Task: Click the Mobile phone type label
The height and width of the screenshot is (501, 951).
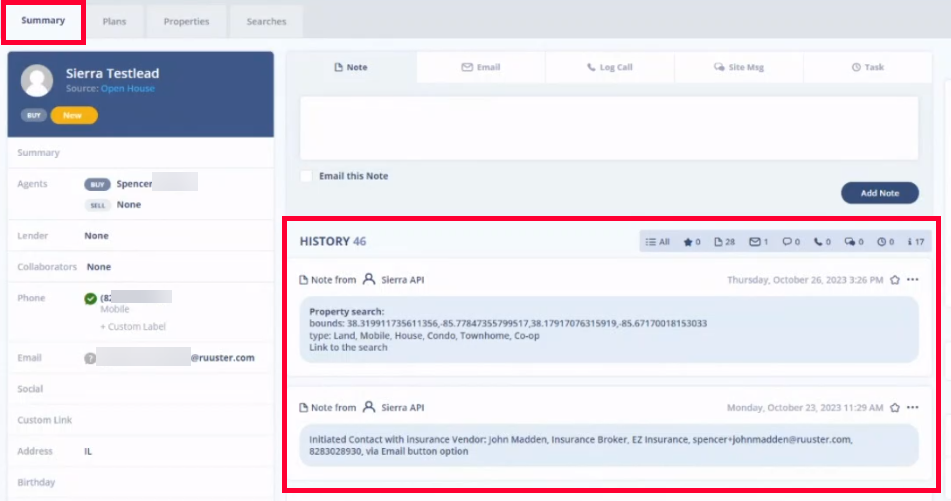Action: (115, 309)
